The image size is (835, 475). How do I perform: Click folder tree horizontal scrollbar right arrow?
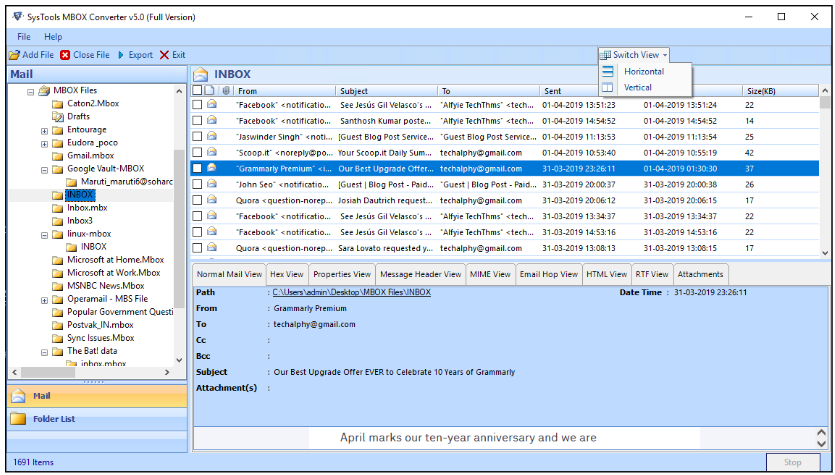coord(167,373)
